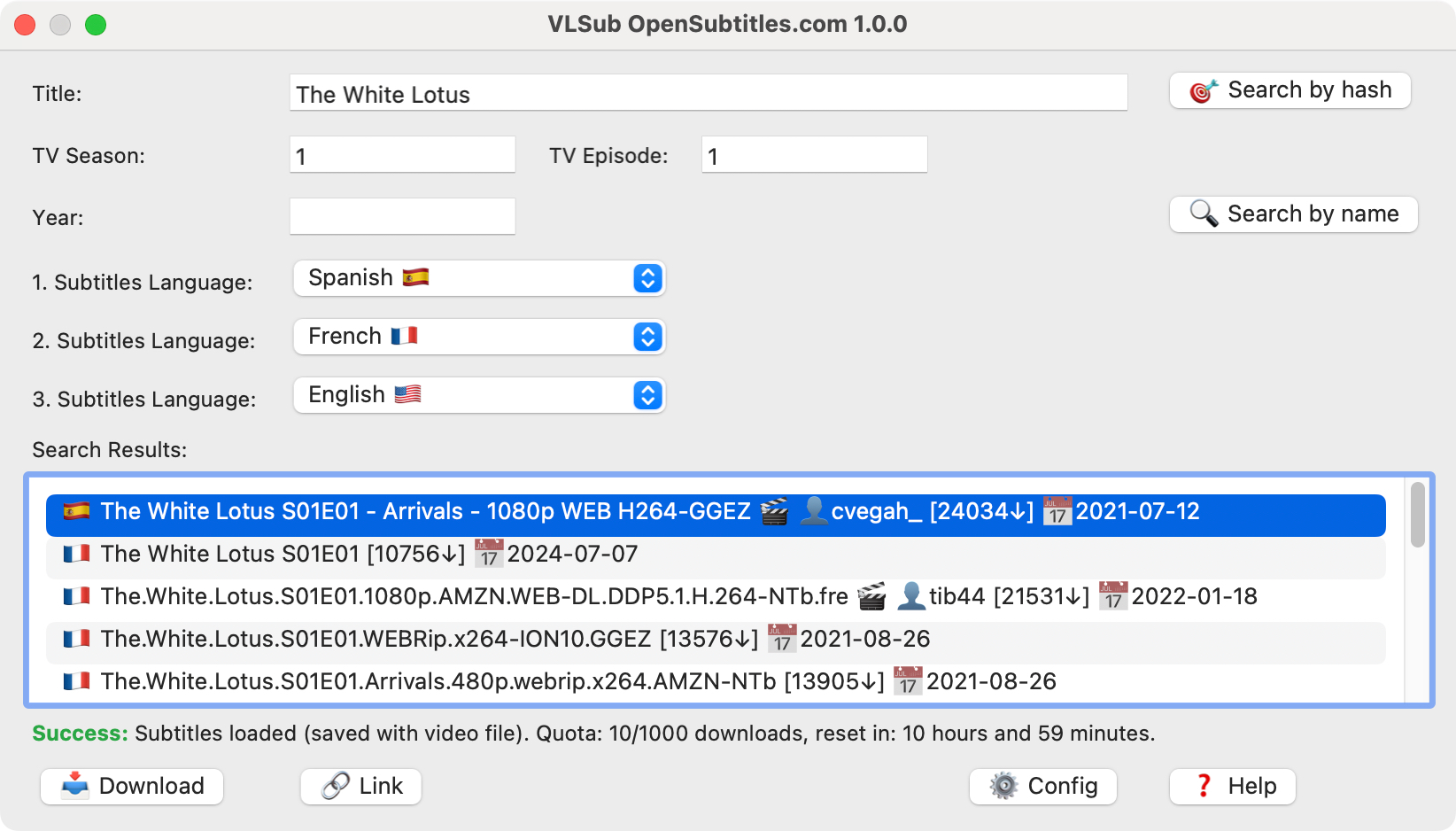Open the second subtitles language dropdown (French)

[479, 337]
